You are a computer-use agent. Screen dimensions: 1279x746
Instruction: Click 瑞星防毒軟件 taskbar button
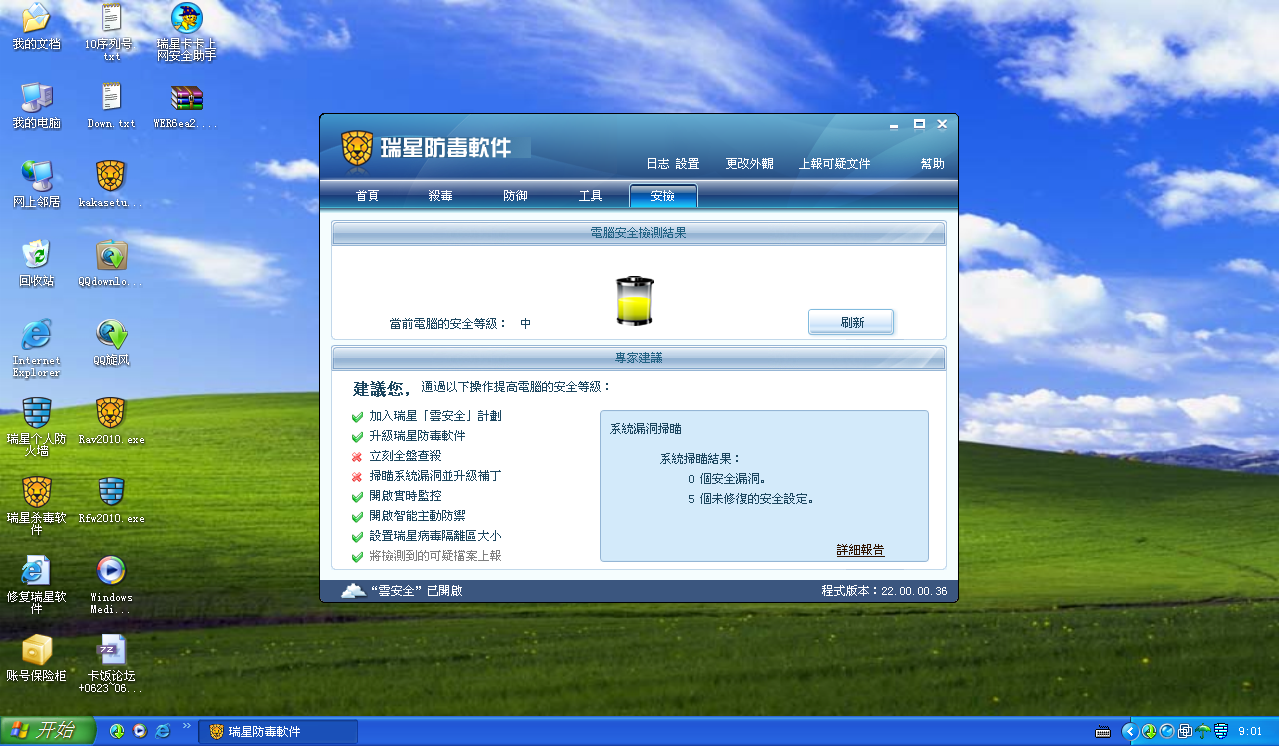[278, 732]
